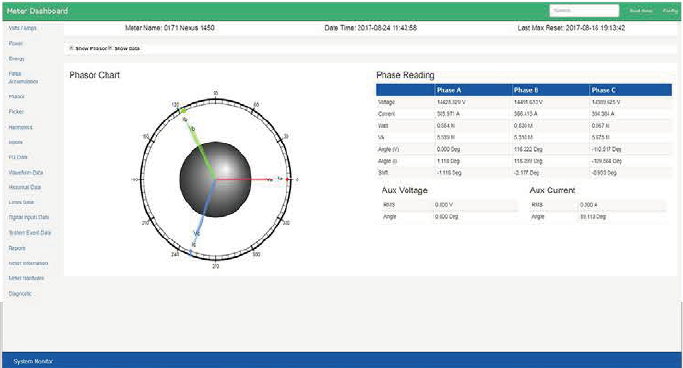Open the Reports sidebar link
Viewport: 683px width, 368px height.
[17, 248]
